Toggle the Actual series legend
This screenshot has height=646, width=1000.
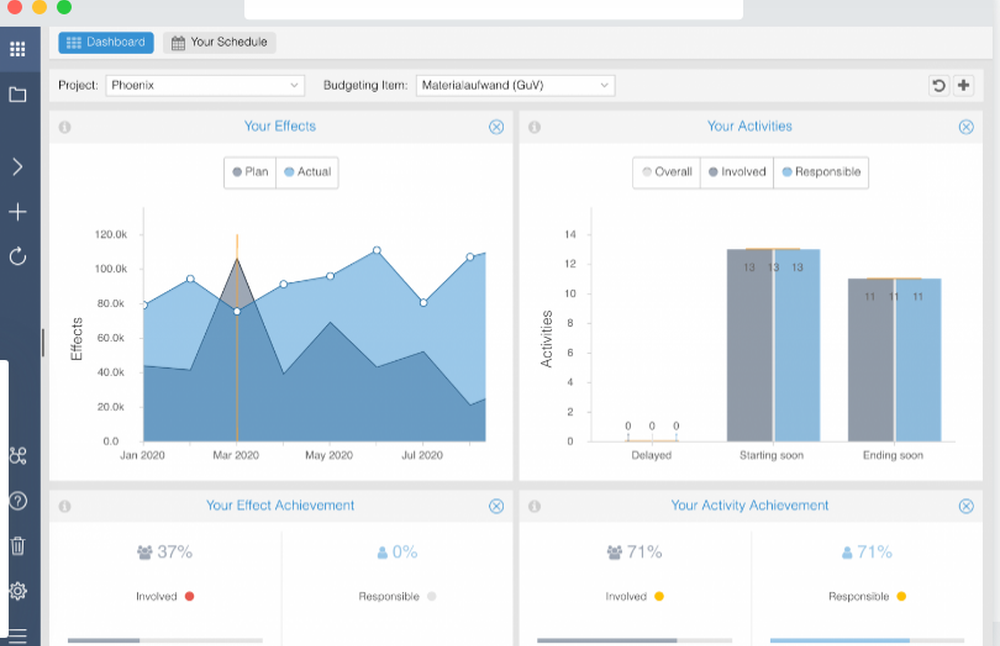[307, 172]
